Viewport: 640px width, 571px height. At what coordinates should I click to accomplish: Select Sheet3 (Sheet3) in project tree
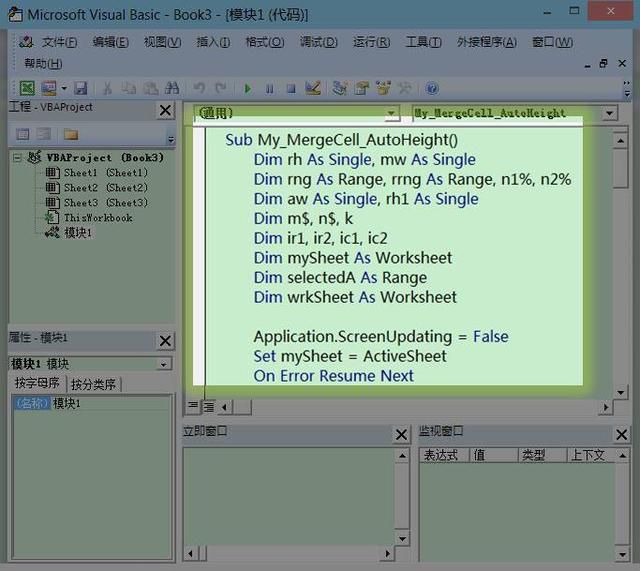[106, 202]
